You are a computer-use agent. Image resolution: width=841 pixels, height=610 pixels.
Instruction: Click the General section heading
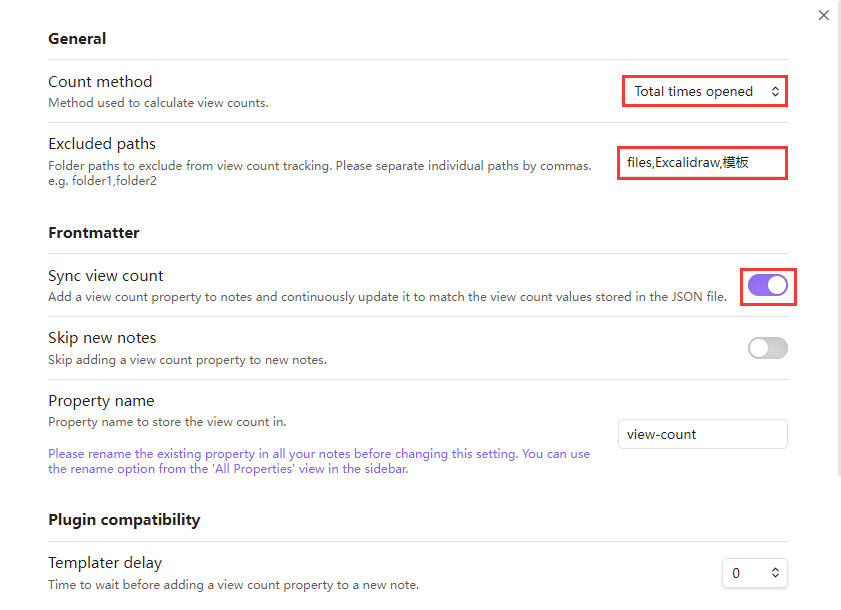[77, 39]
